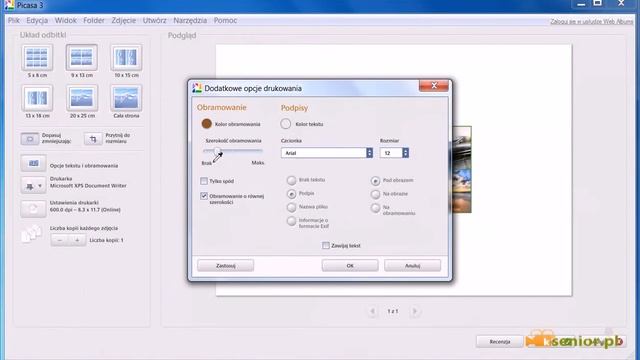
Task: Expand the printer selection dropdown arrow
Action: (40, 186)
